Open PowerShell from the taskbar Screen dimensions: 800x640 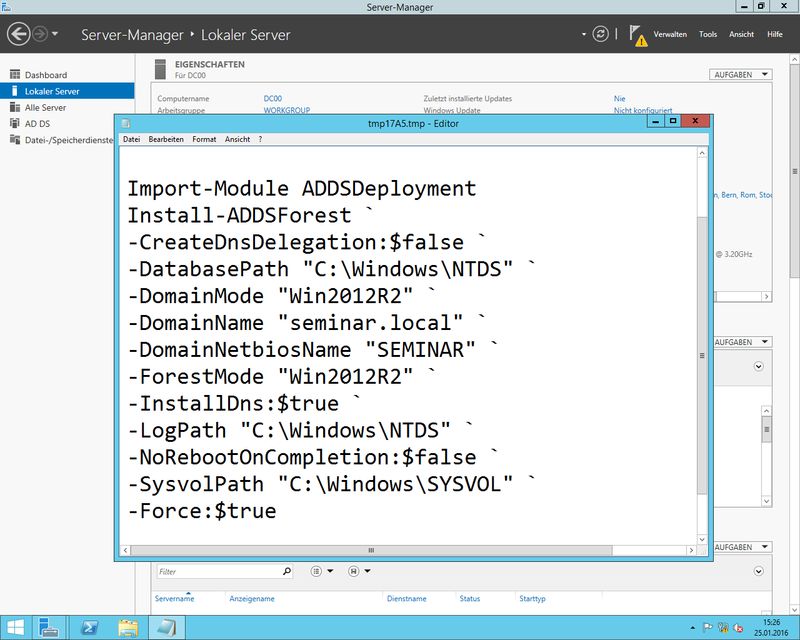tap(88, 627)
